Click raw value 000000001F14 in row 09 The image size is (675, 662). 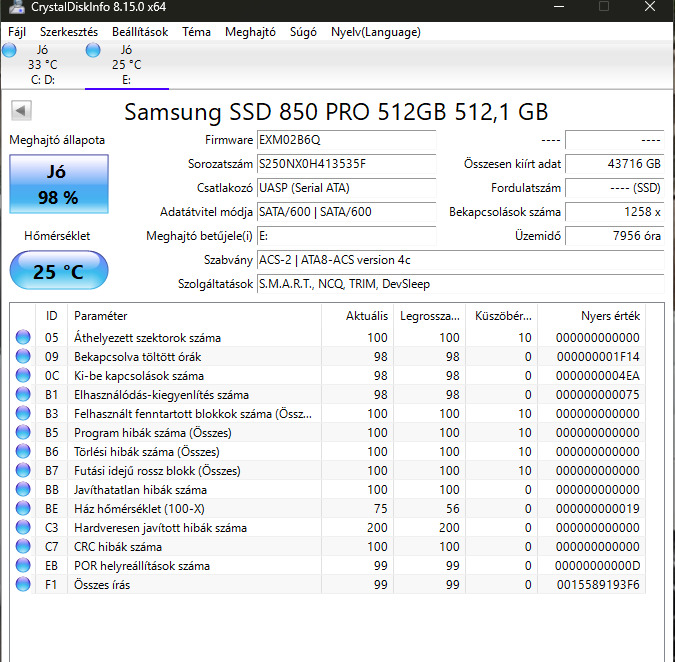[598, 357]
